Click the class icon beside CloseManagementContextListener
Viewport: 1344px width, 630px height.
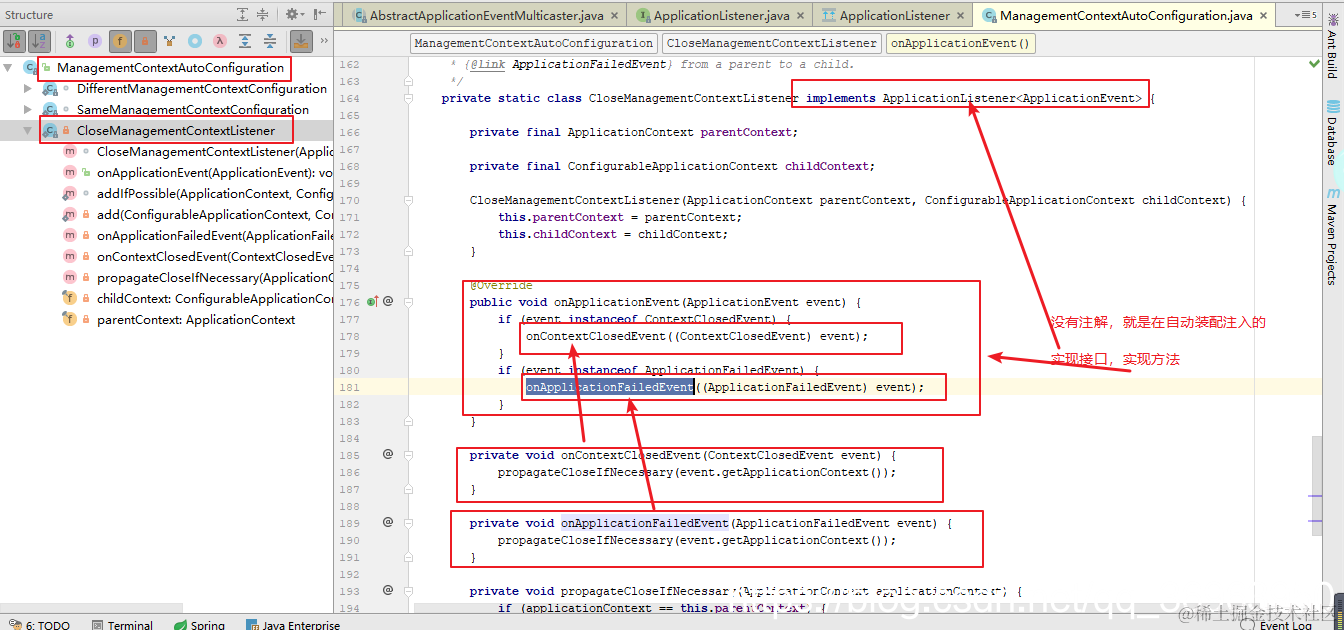pos(50,131)
